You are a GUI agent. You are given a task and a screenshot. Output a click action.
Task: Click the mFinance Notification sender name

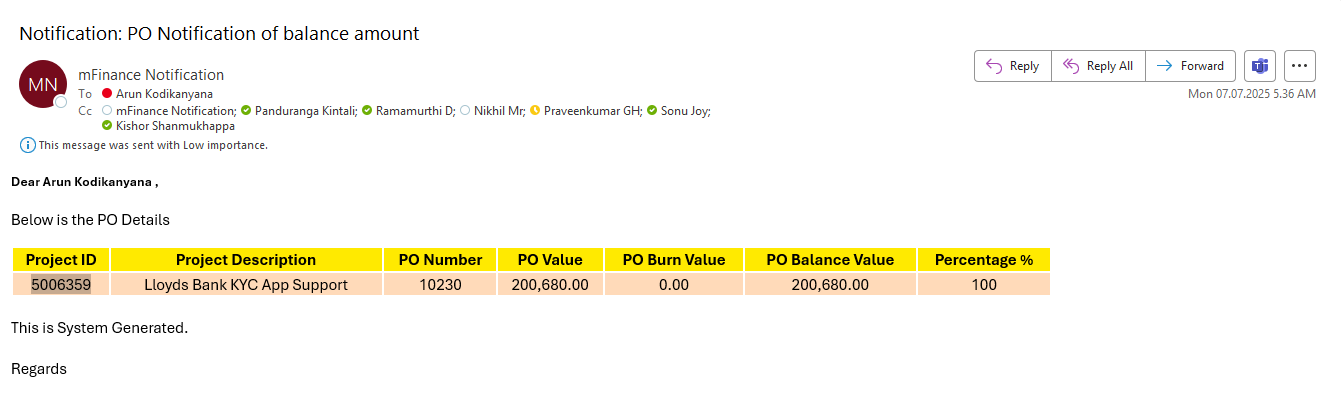click(151, 75)
